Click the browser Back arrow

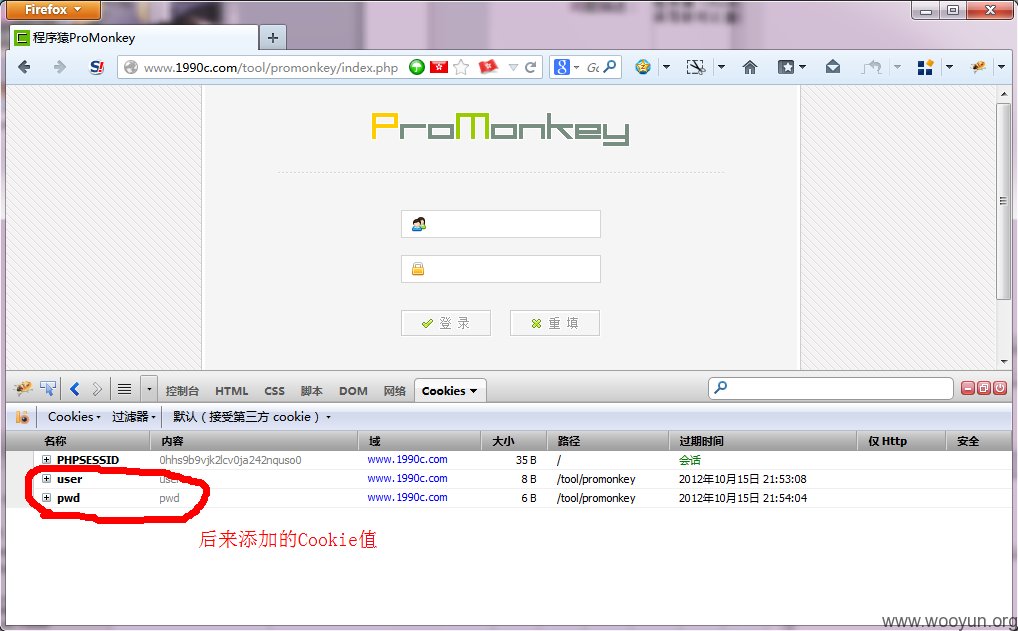(24, 67)
